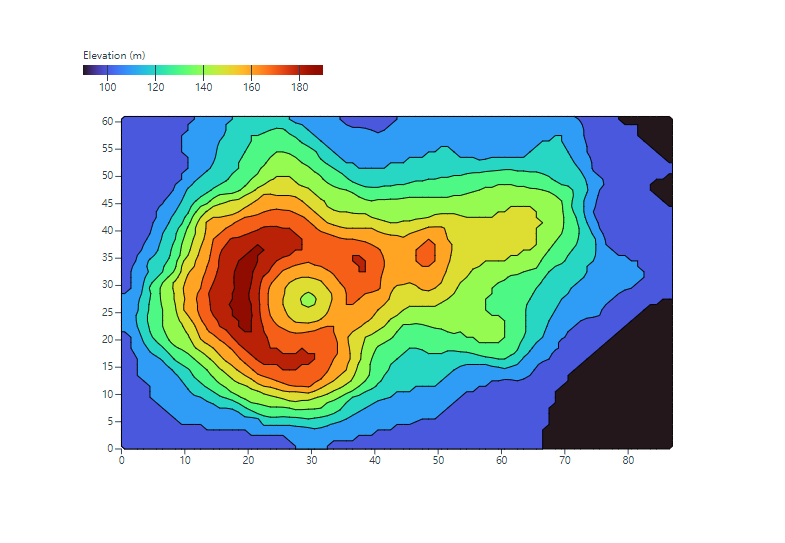
Task: Click the dark red end of the color bar
Action: tap(314, 70)
